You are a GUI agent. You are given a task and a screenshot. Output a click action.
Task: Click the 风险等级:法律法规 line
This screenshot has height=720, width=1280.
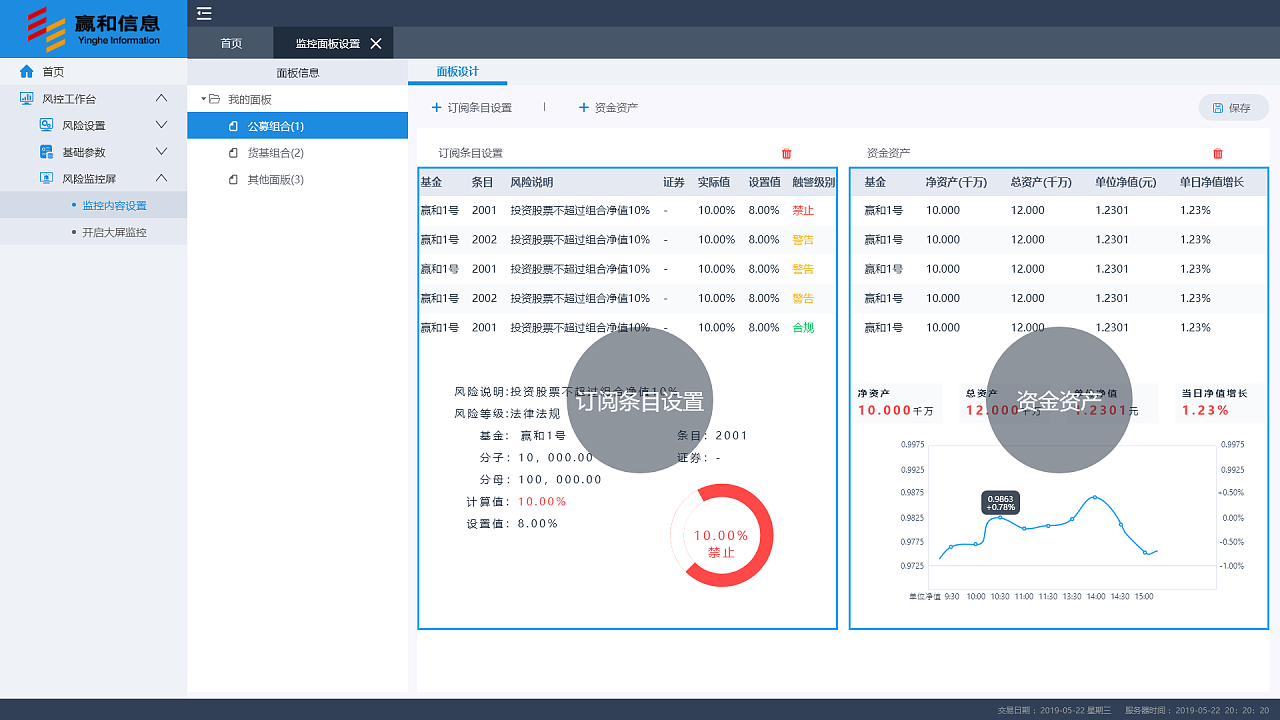507,413
